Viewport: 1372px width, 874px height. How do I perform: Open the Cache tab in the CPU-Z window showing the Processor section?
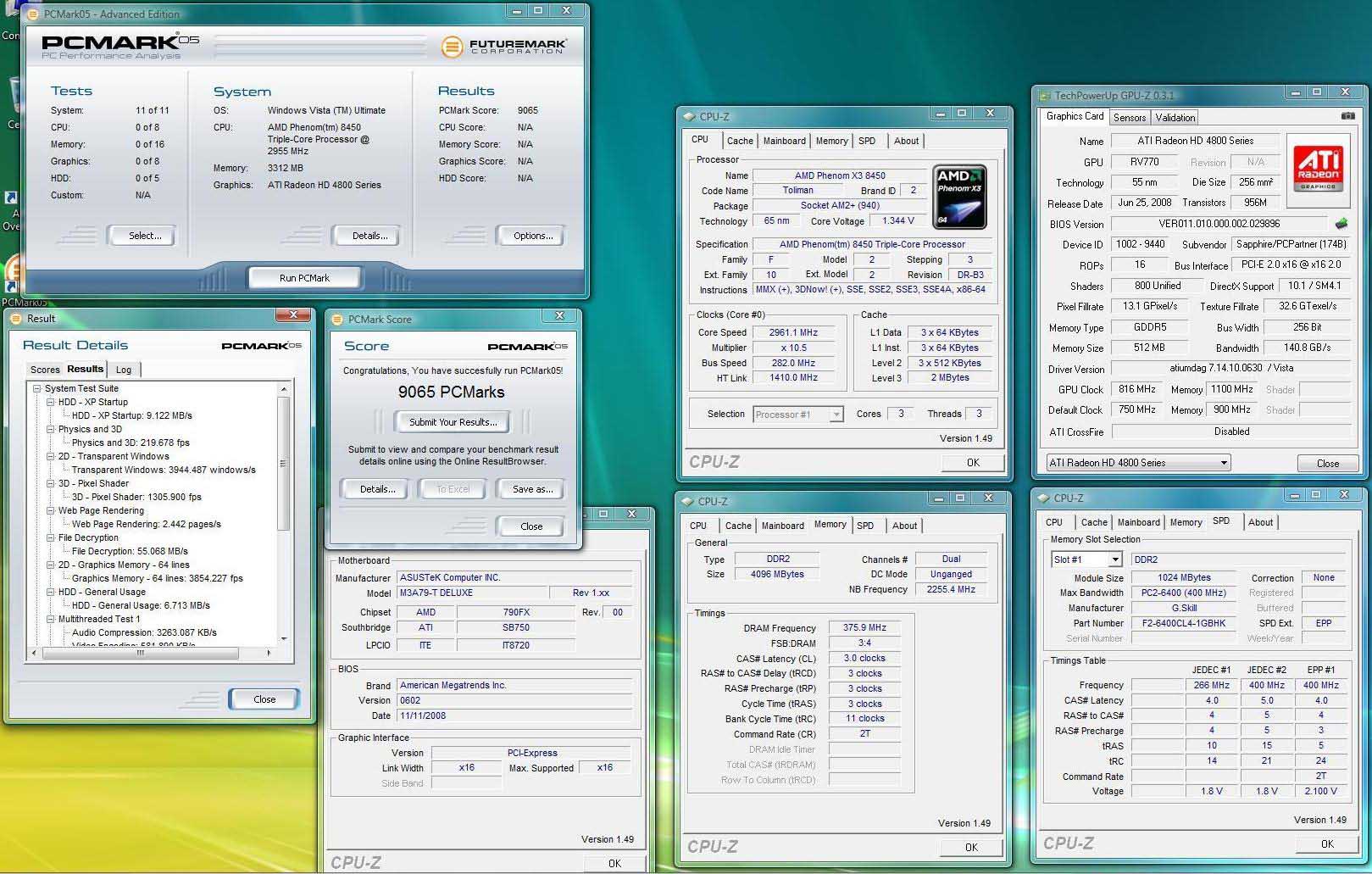[x=740, y=141]
